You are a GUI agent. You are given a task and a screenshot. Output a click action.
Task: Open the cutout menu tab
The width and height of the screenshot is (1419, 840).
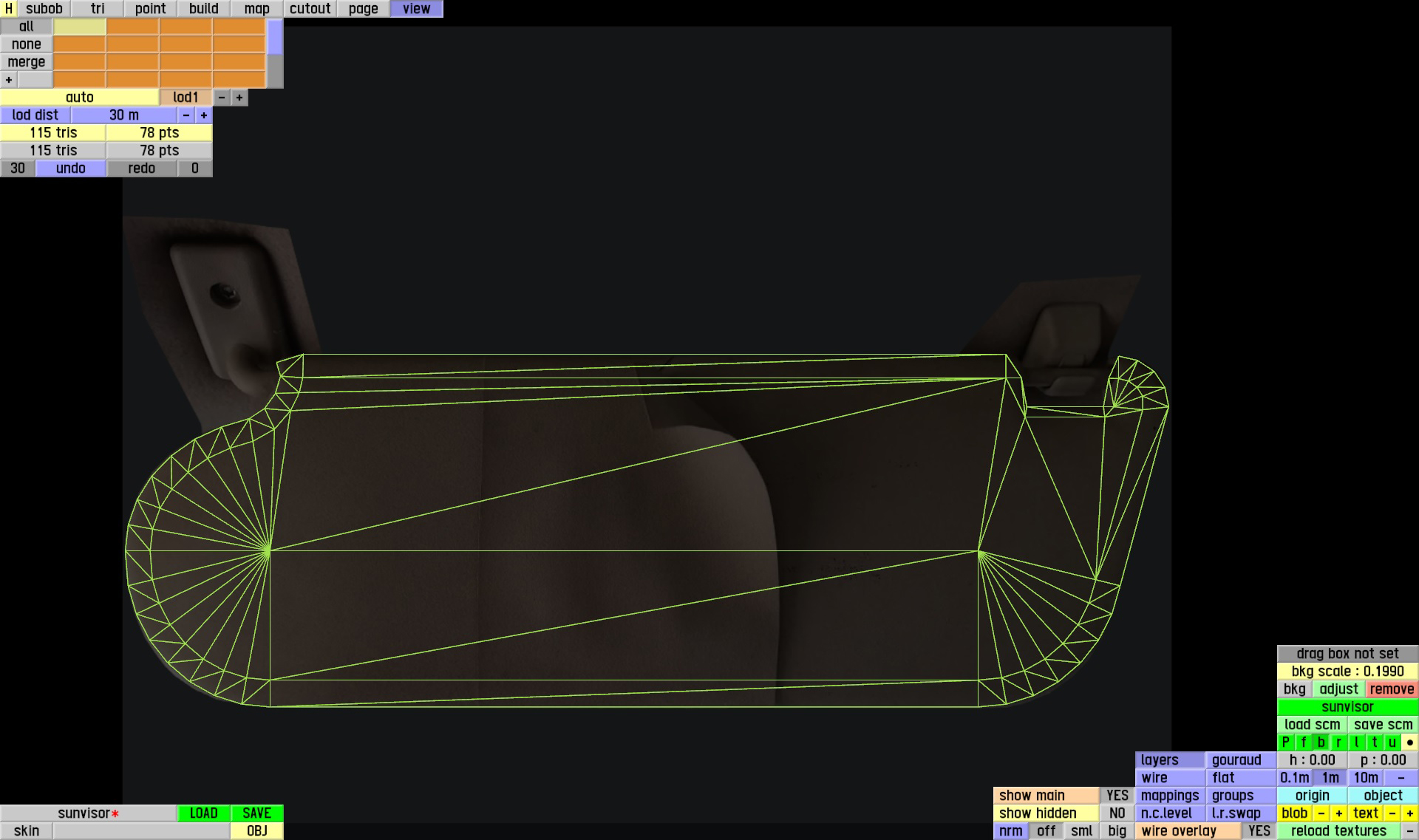point(310,9)
